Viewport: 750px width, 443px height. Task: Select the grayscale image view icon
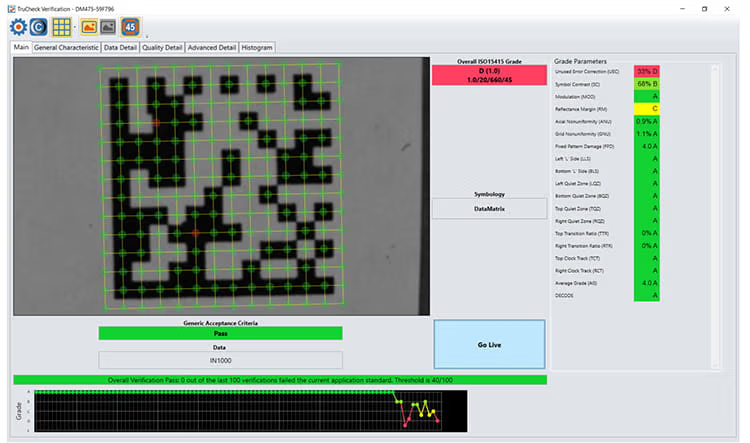pyautogui.click(x=107, y=27)
